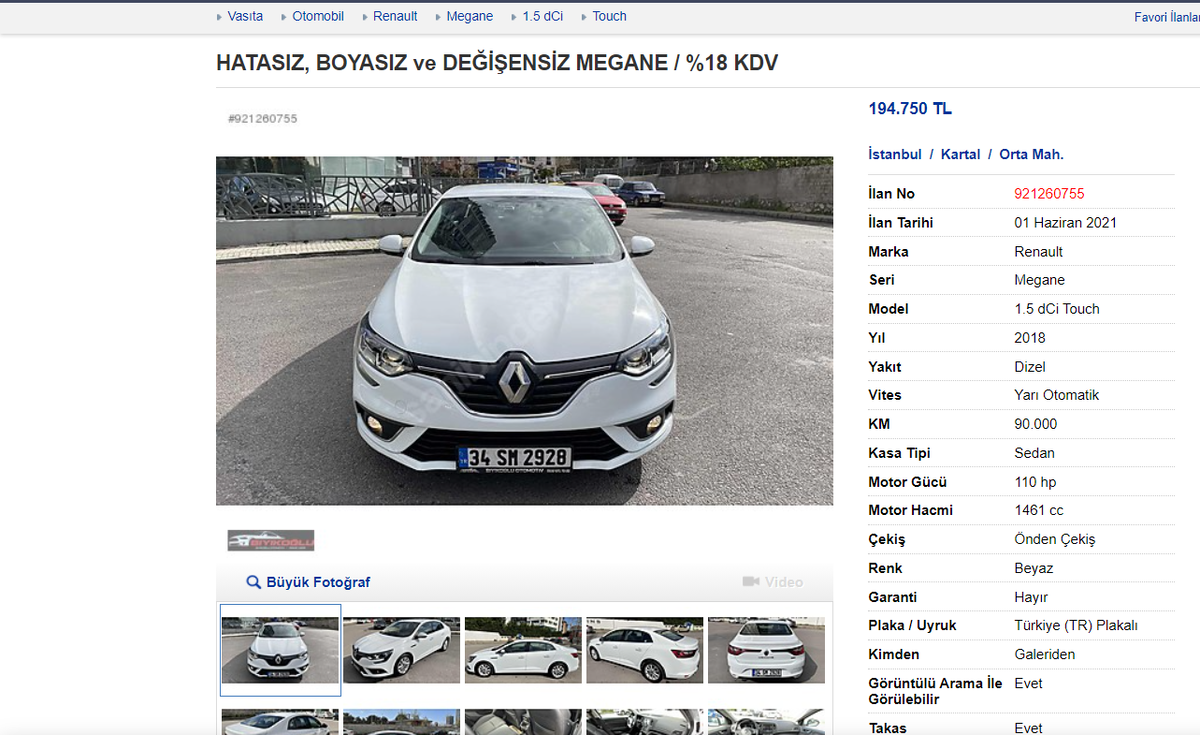
Task: Go to Renault breadcrumb category
Action: [395, 16]
